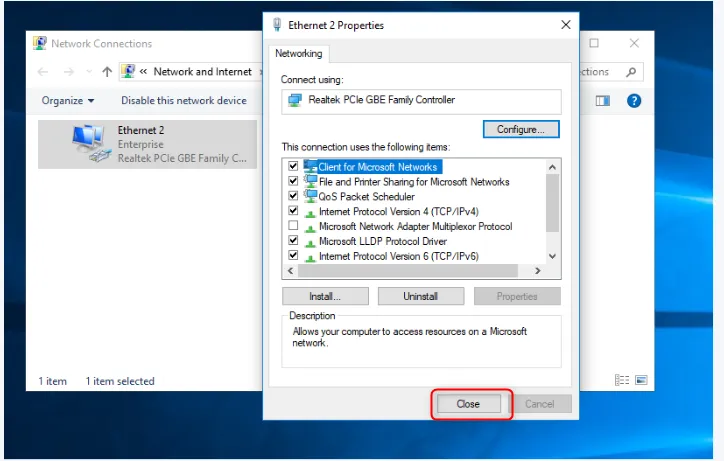Click the horizontal scrollbar thumb in items list
Image resolution: width=724 pixels, height=461 pixels.
(x=408, y=271)
